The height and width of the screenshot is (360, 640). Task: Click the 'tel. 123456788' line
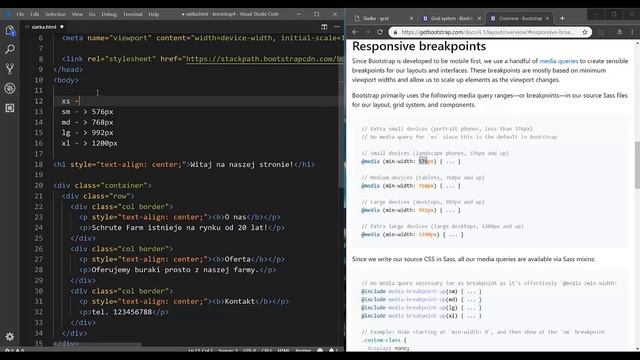[123, 312]
